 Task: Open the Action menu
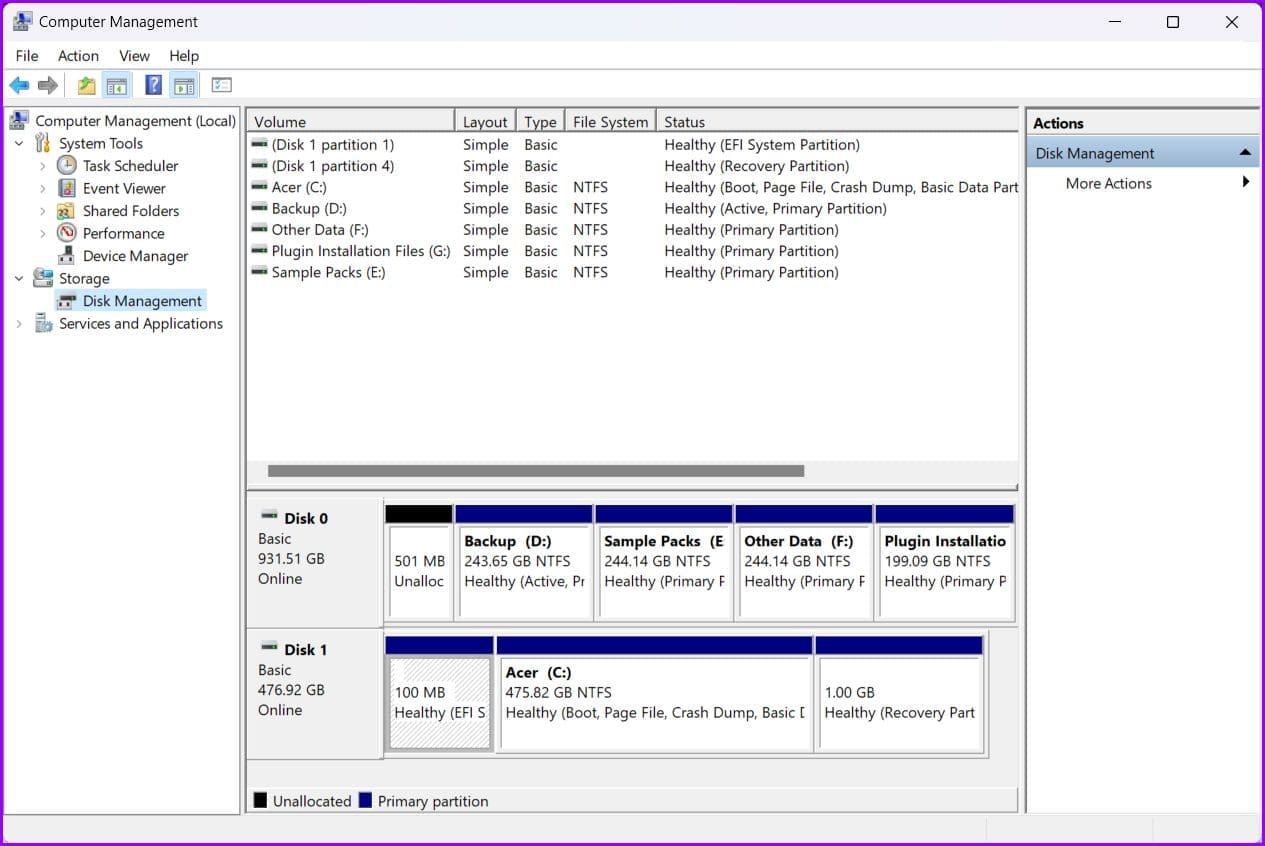coord(78,56)
